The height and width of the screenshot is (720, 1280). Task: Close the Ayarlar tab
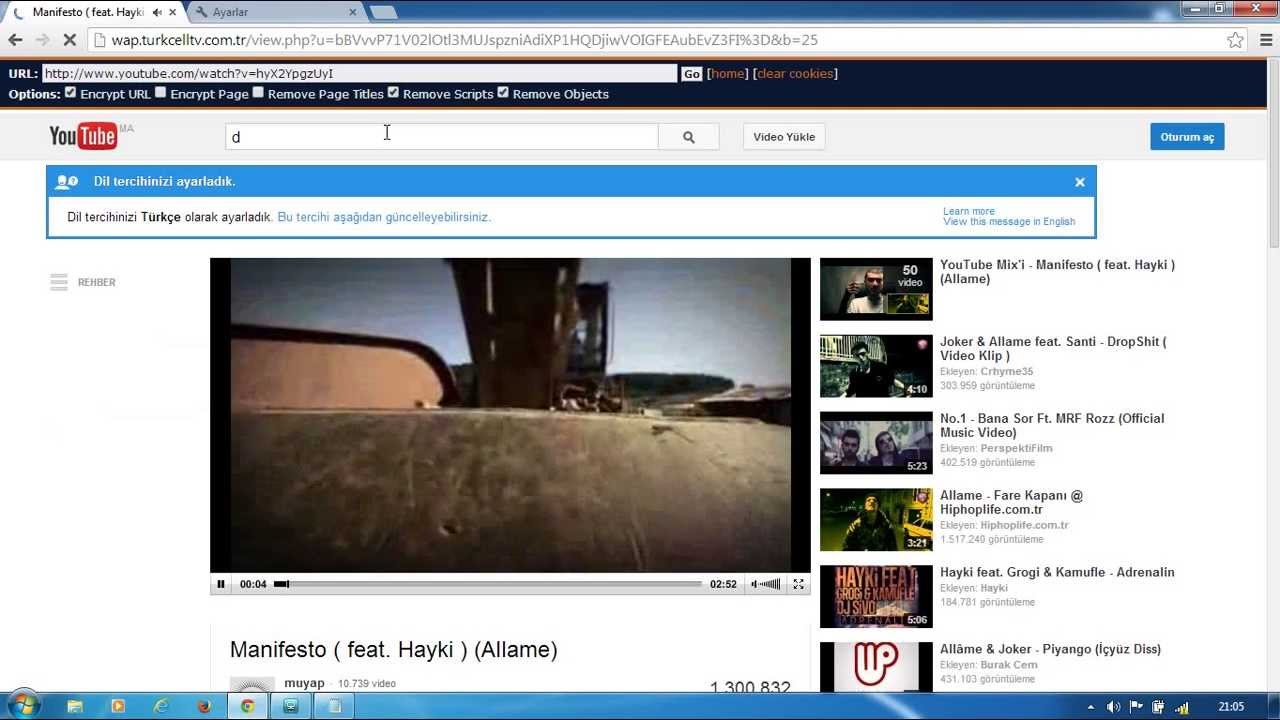[x=352, y=12]
